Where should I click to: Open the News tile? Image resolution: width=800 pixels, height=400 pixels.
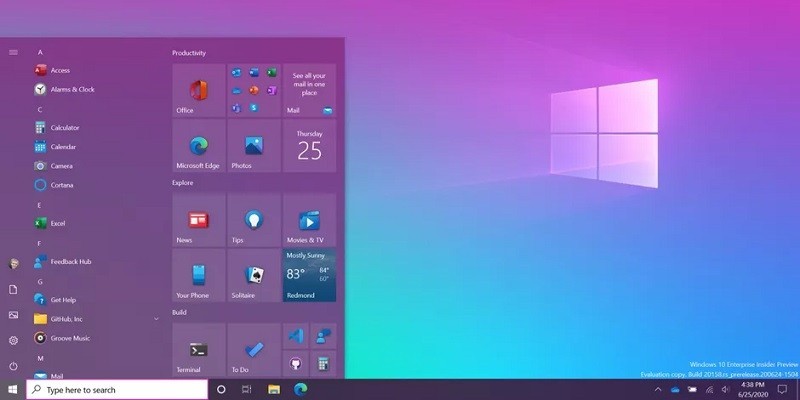198,220
